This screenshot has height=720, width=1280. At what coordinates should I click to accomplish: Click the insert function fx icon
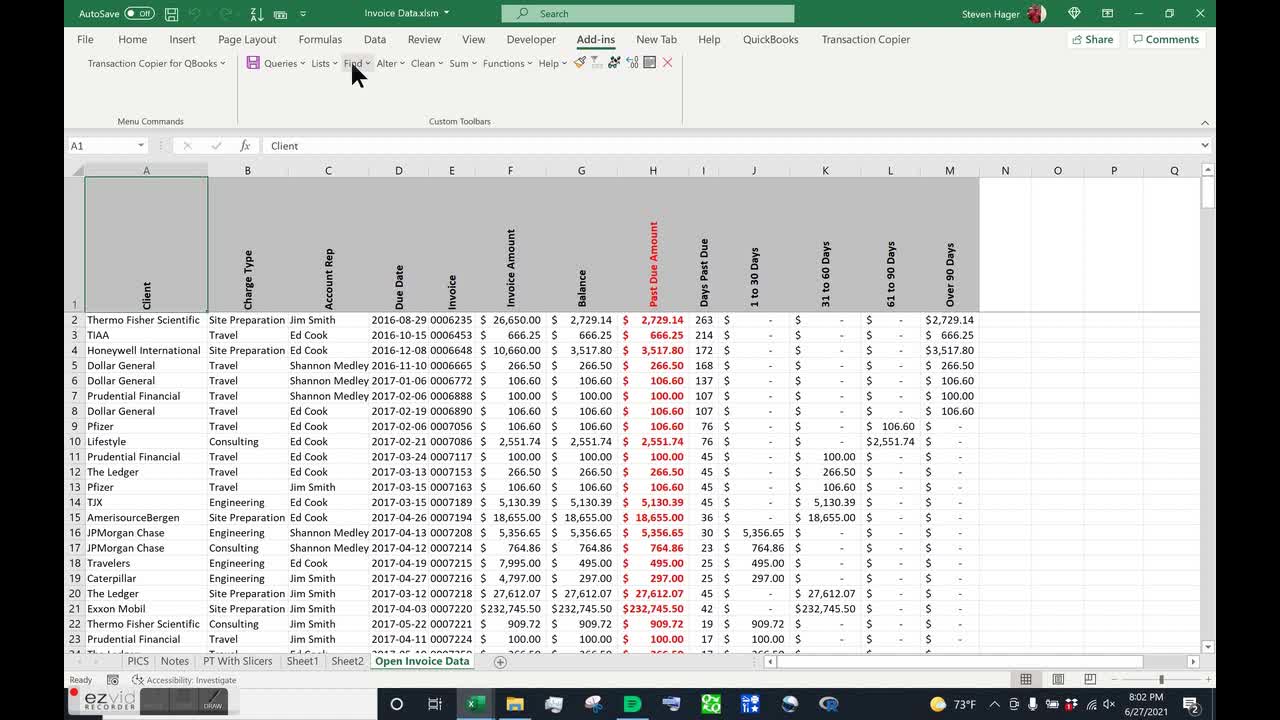click(x=245, y=146)
